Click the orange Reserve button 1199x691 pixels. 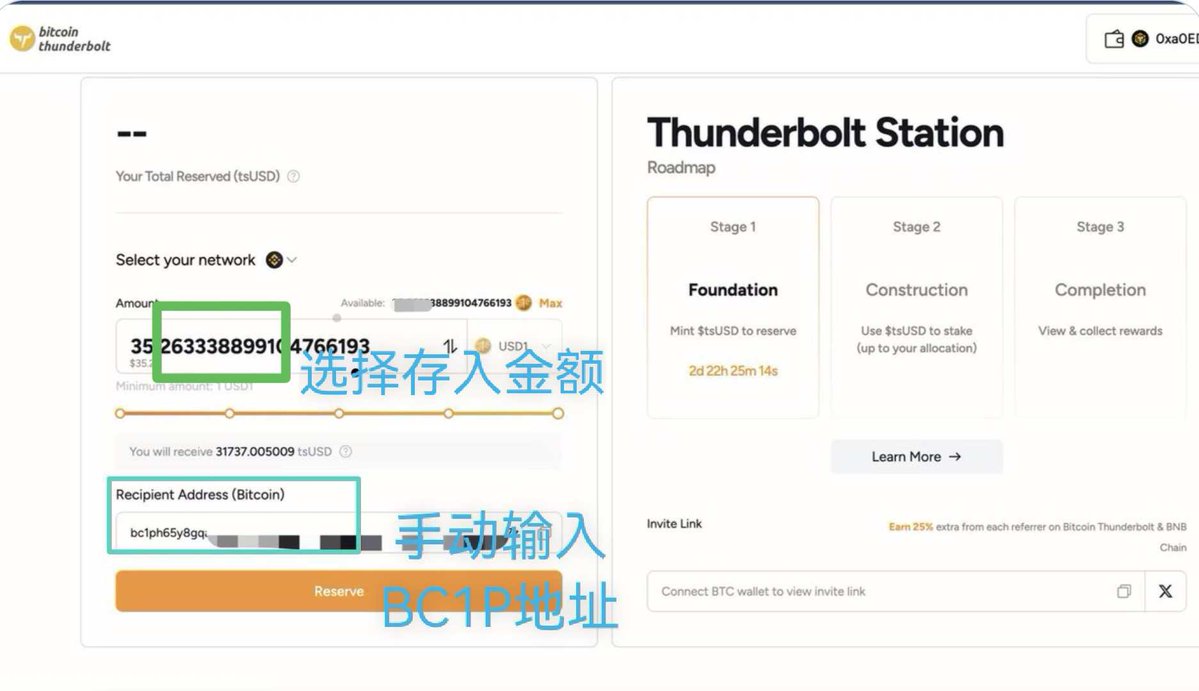pos(339,591)
